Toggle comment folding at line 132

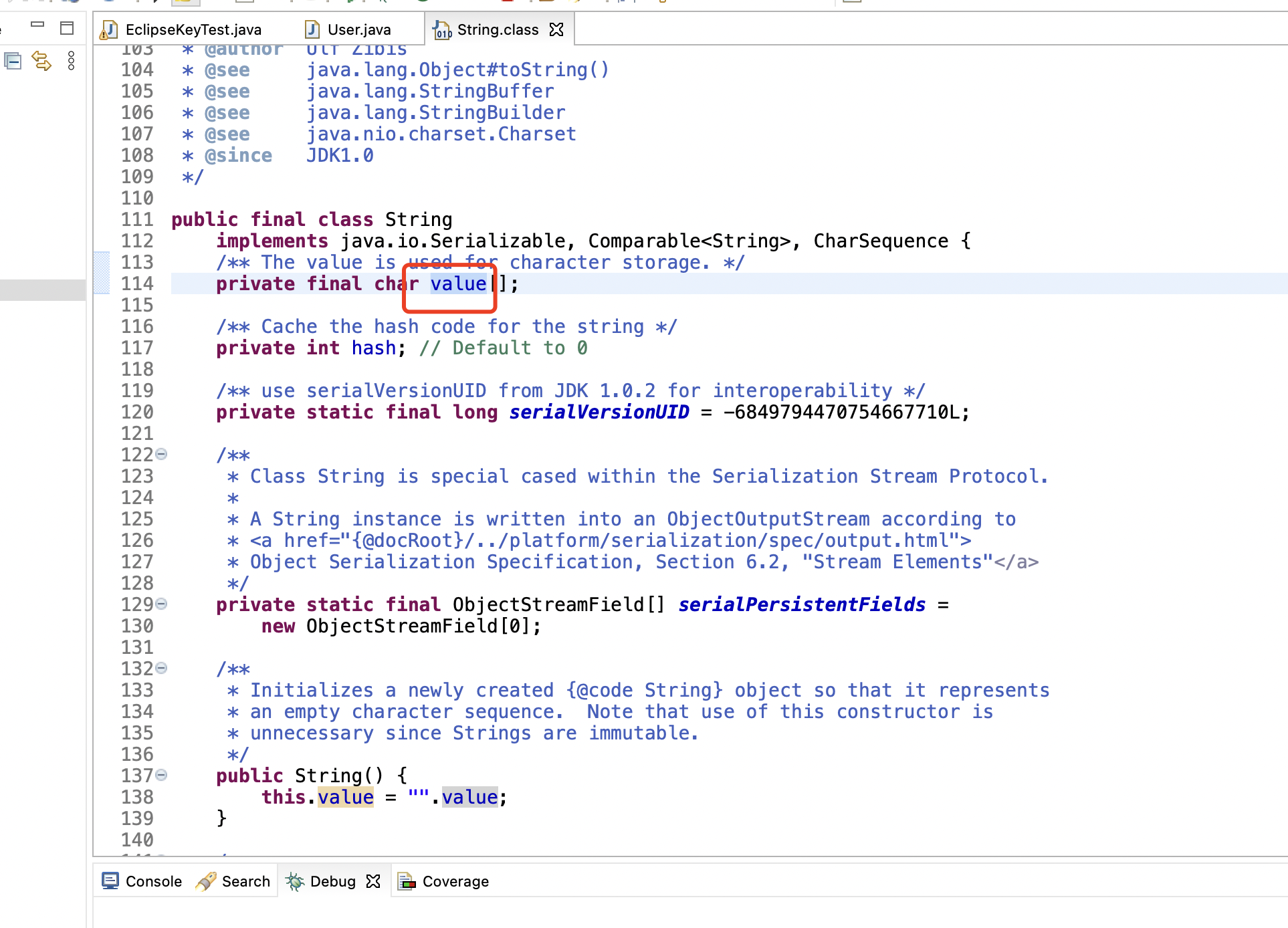click(161, 669)
